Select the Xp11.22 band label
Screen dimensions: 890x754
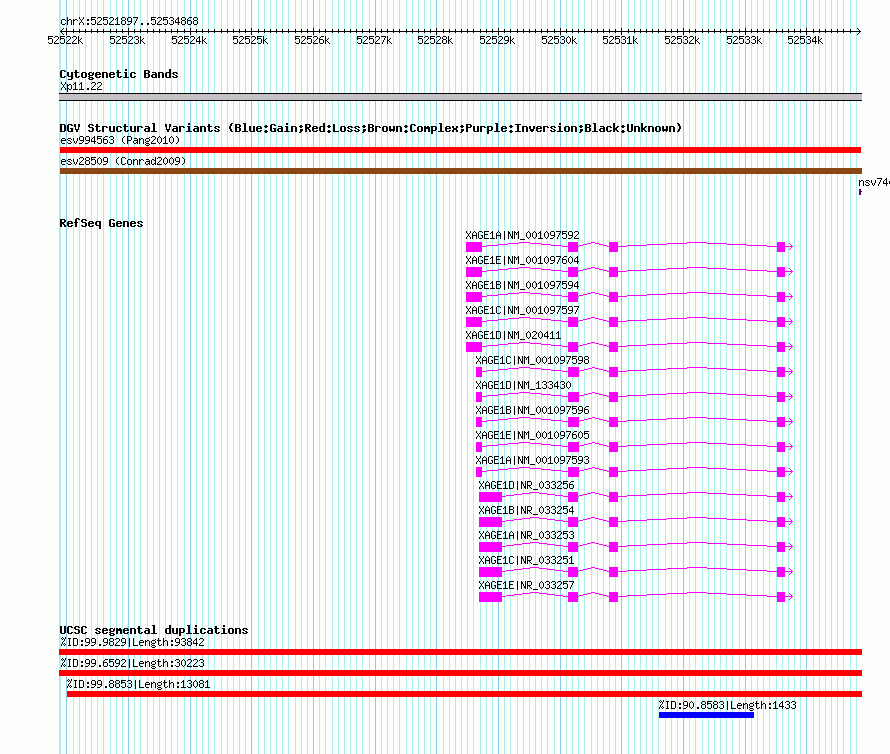tap(82, 86)
